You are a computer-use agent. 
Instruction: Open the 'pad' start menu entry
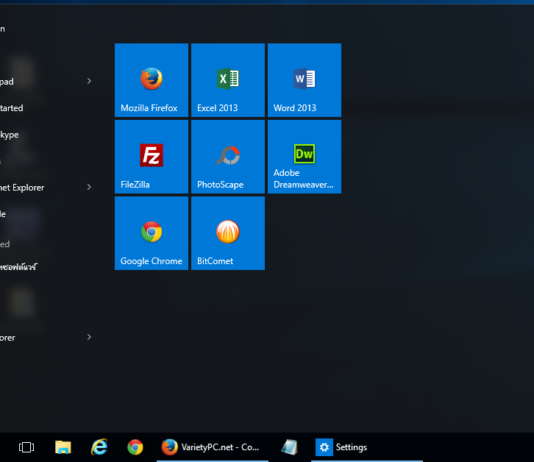tap(7, 82)
